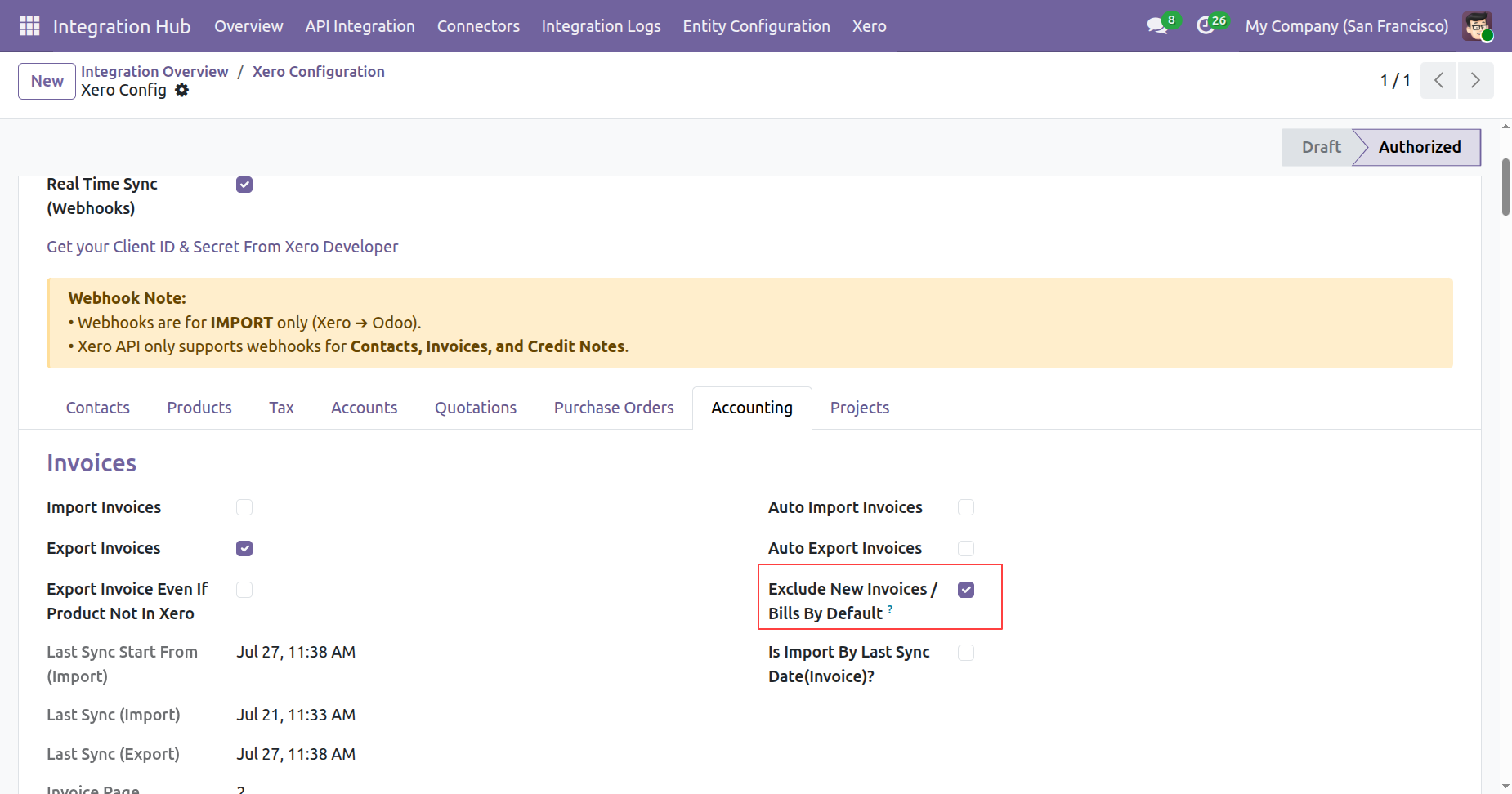This screenshot has height=794, width=1512.
Task: Enable Export Invoice Even If Product Not In Xero
Action: (x=244, y=589)
